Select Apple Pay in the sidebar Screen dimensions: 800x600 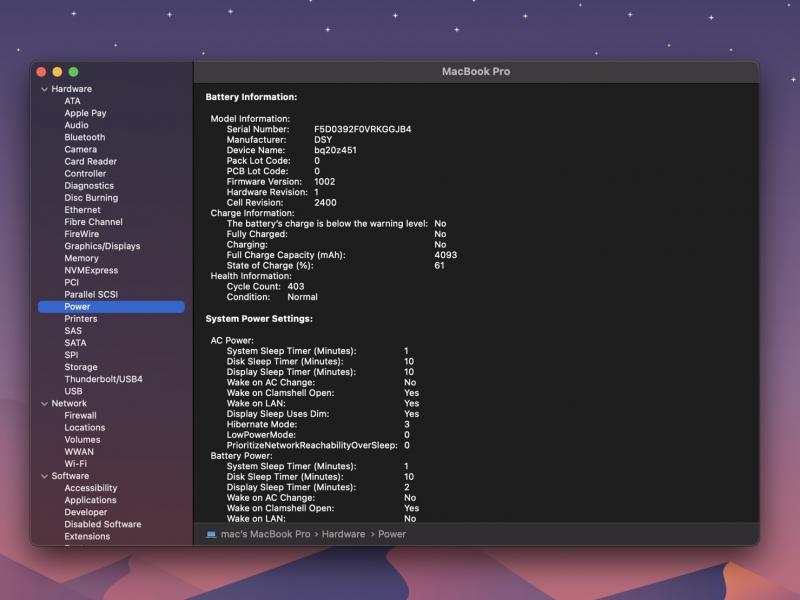(x=85, y=113)
